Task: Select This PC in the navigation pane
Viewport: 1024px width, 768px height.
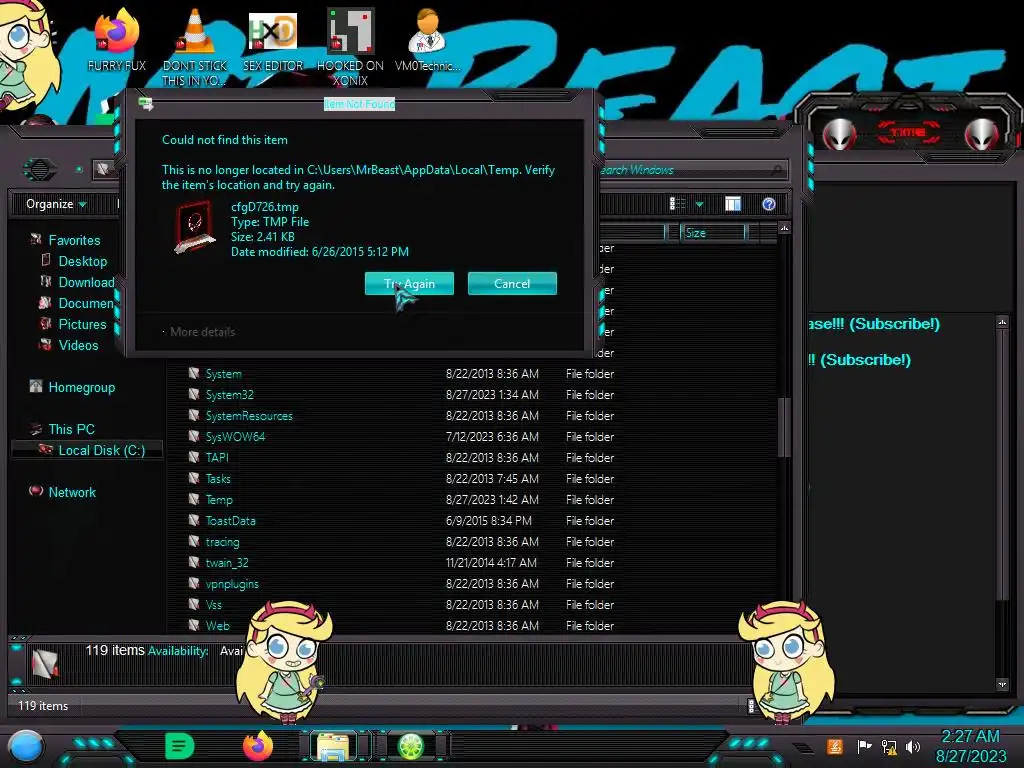Action: click(71, 429)
